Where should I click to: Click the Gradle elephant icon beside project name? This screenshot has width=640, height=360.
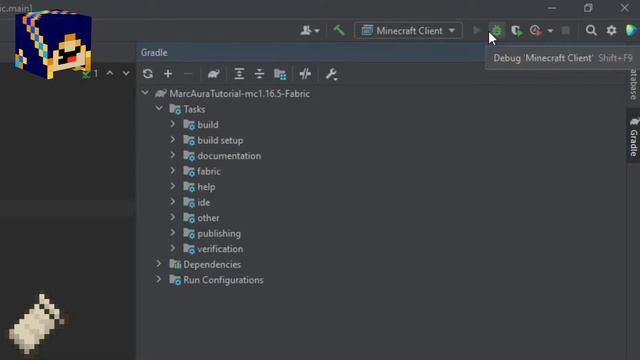(x=161, y=93)
